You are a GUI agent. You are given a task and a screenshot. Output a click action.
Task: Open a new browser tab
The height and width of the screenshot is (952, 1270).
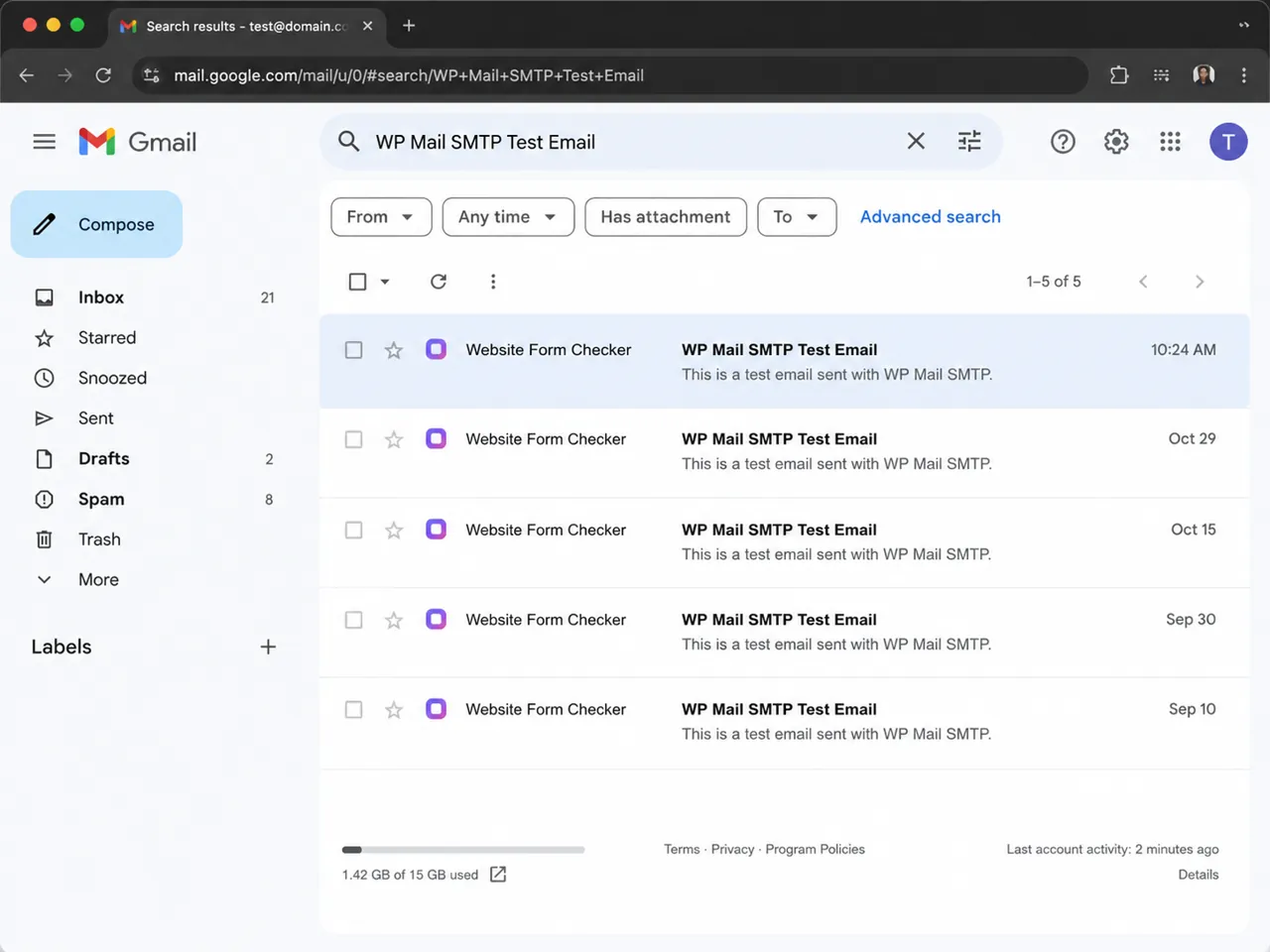[x=409, y=26]
